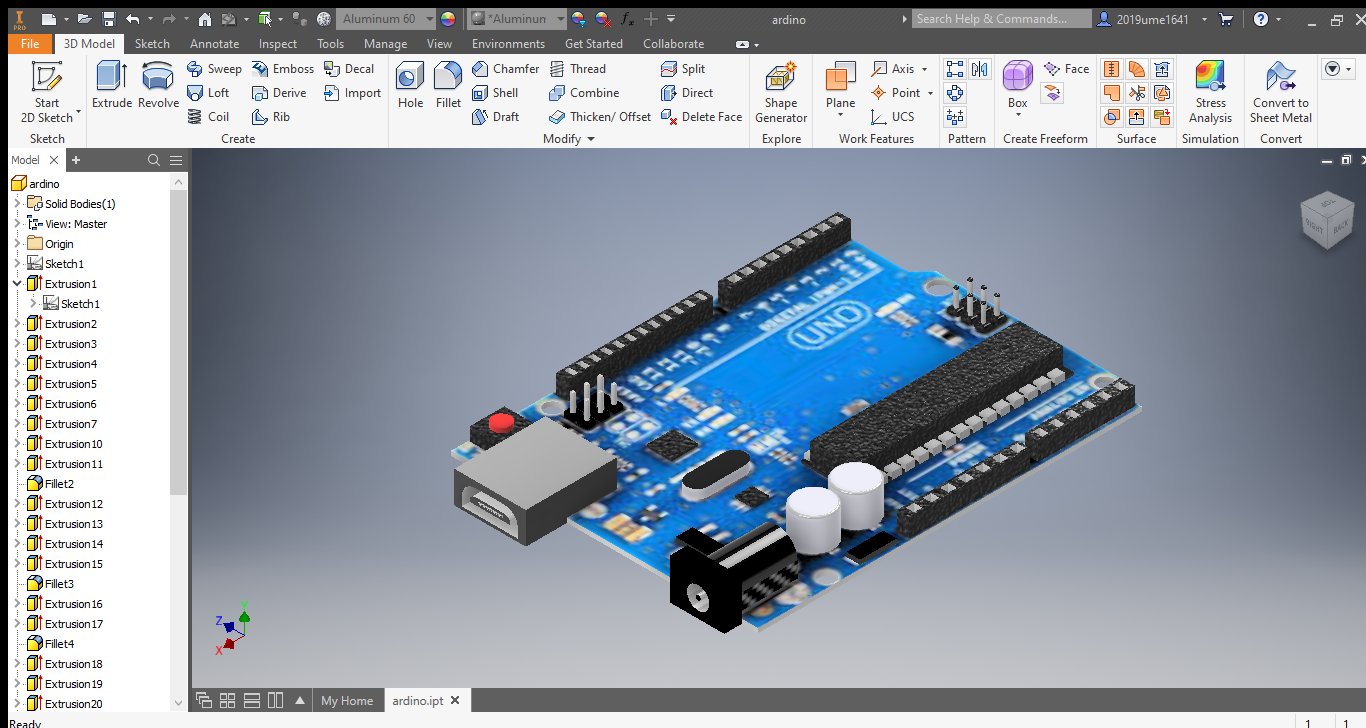Open the My Home document tab

346,701
